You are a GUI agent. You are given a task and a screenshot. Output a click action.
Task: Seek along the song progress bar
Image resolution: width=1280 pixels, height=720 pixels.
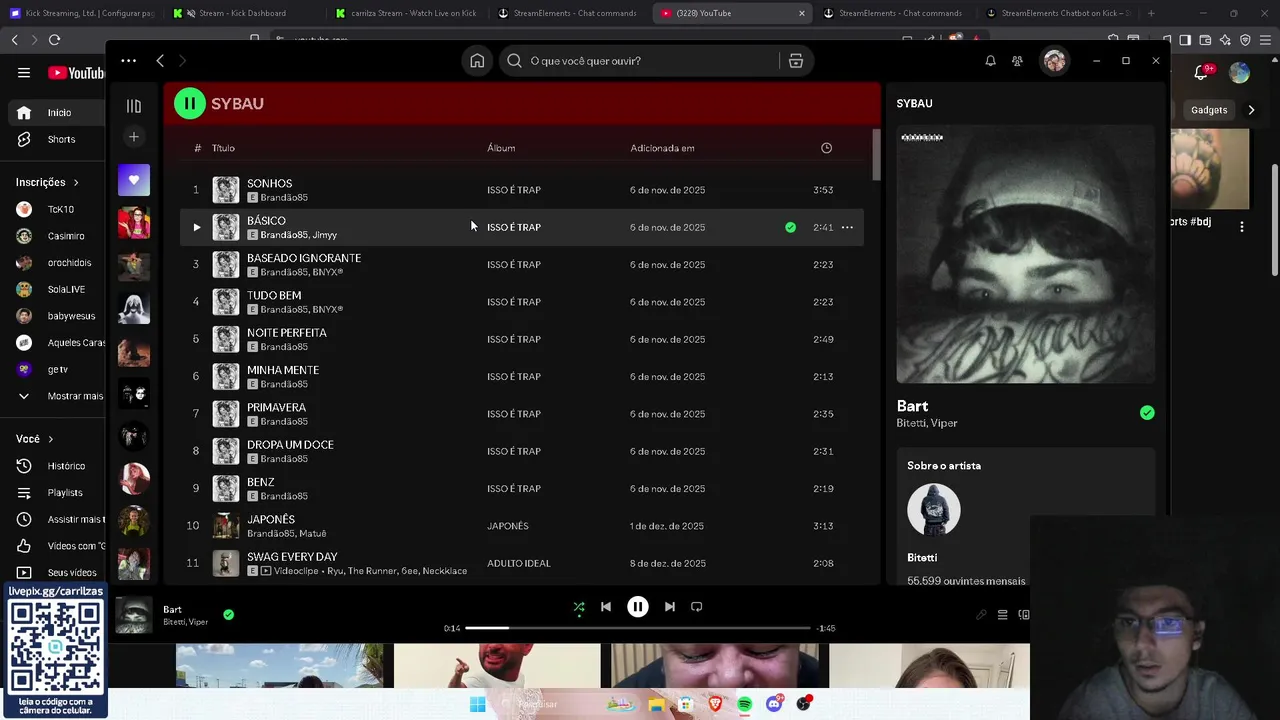pyautogui.click(x=637, y=628)
